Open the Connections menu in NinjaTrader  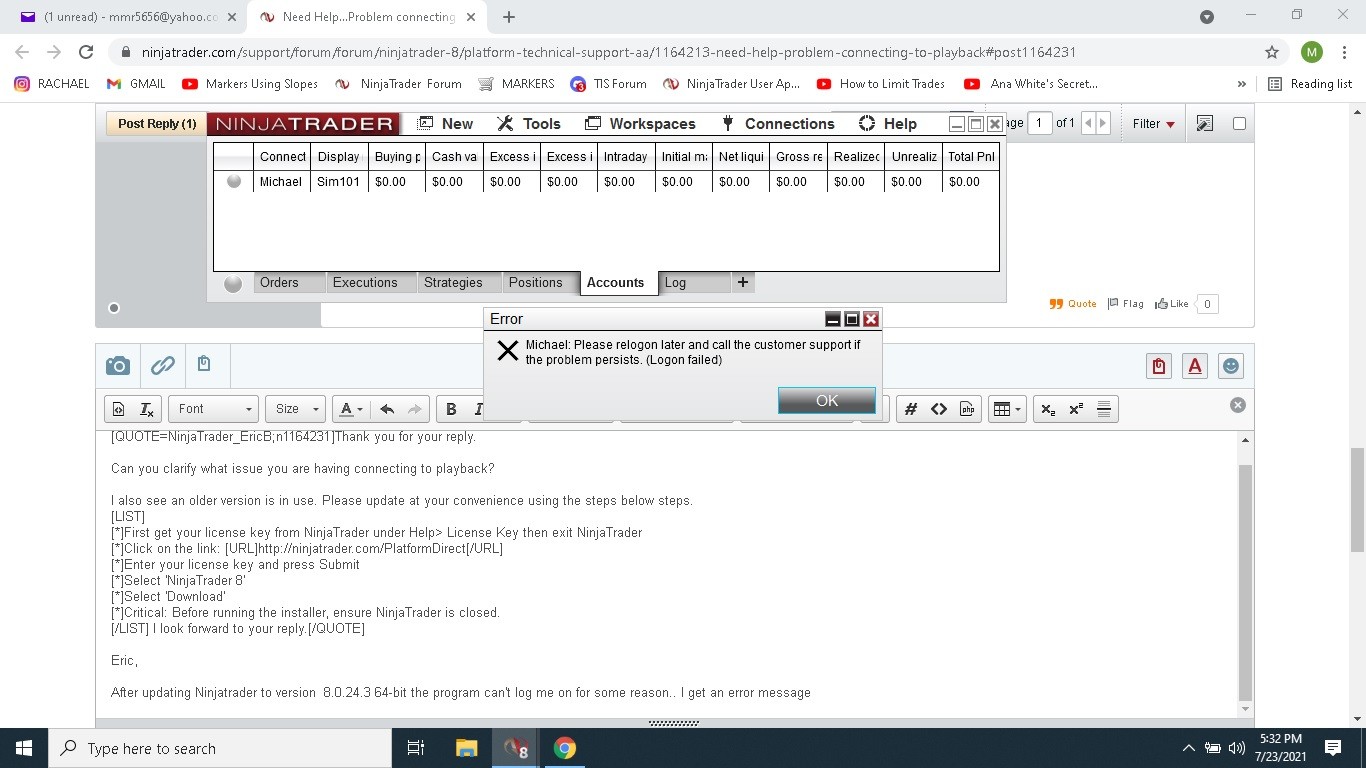point(778,124)
